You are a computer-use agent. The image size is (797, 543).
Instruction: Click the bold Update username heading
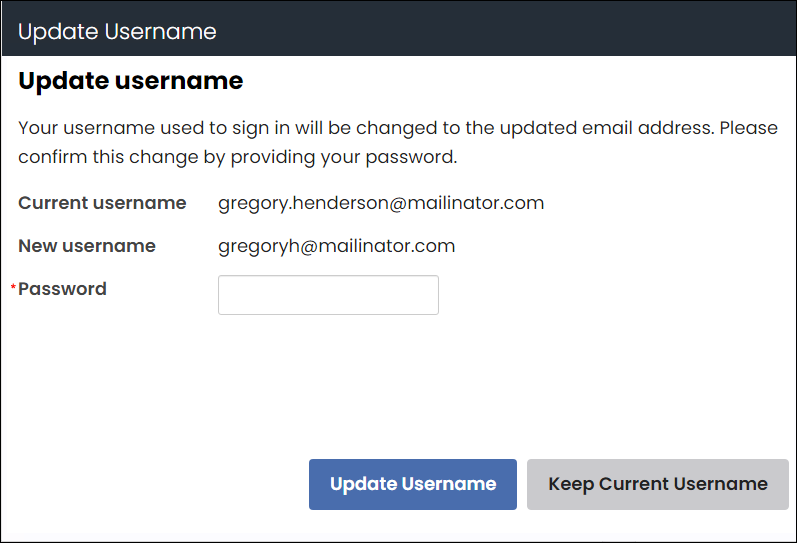point(130,81)
